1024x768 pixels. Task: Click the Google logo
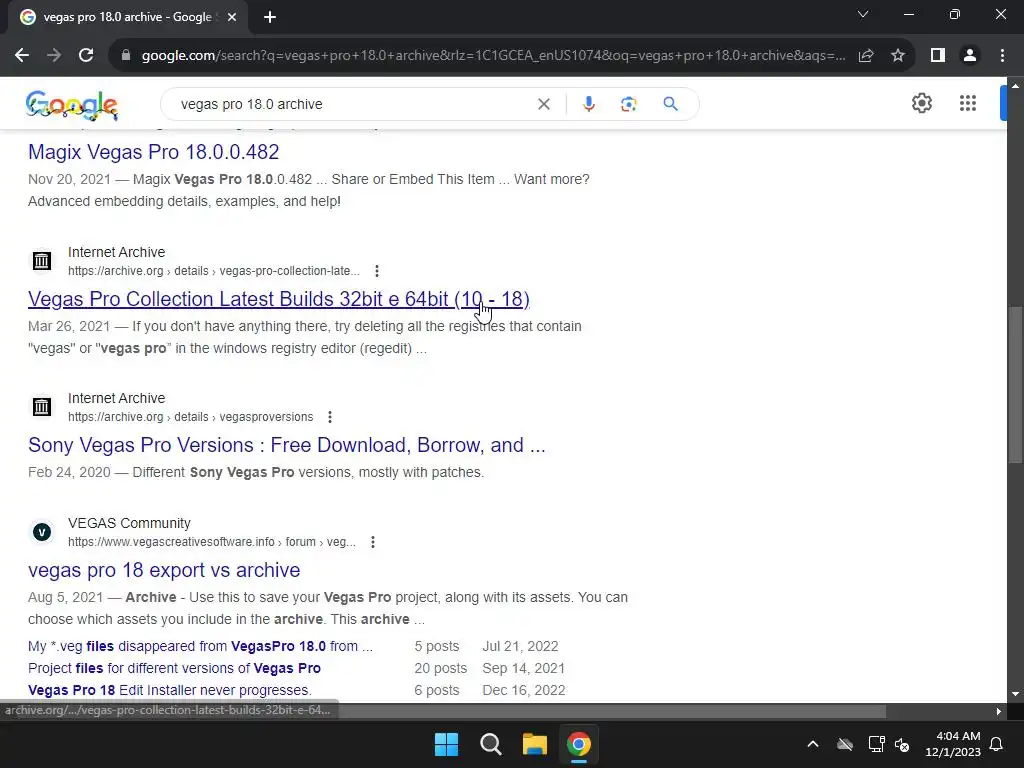pos(72,105)
